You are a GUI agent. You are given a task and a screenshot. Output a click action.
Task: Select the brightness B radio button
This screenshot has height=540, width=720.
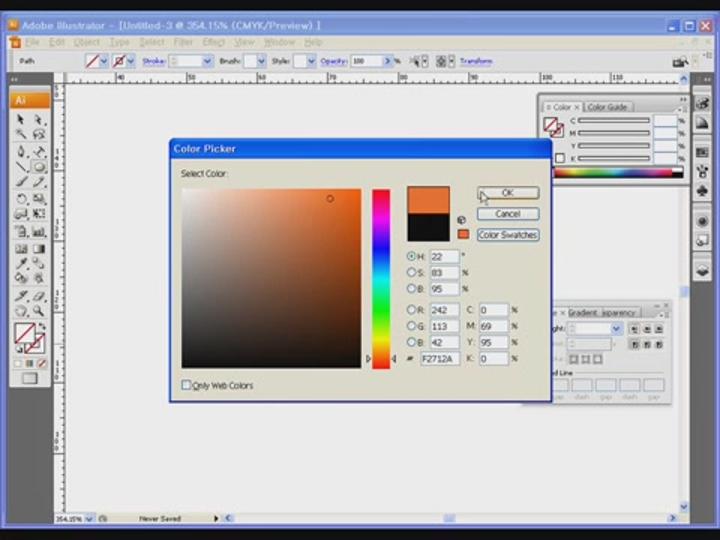click(411, 288)
